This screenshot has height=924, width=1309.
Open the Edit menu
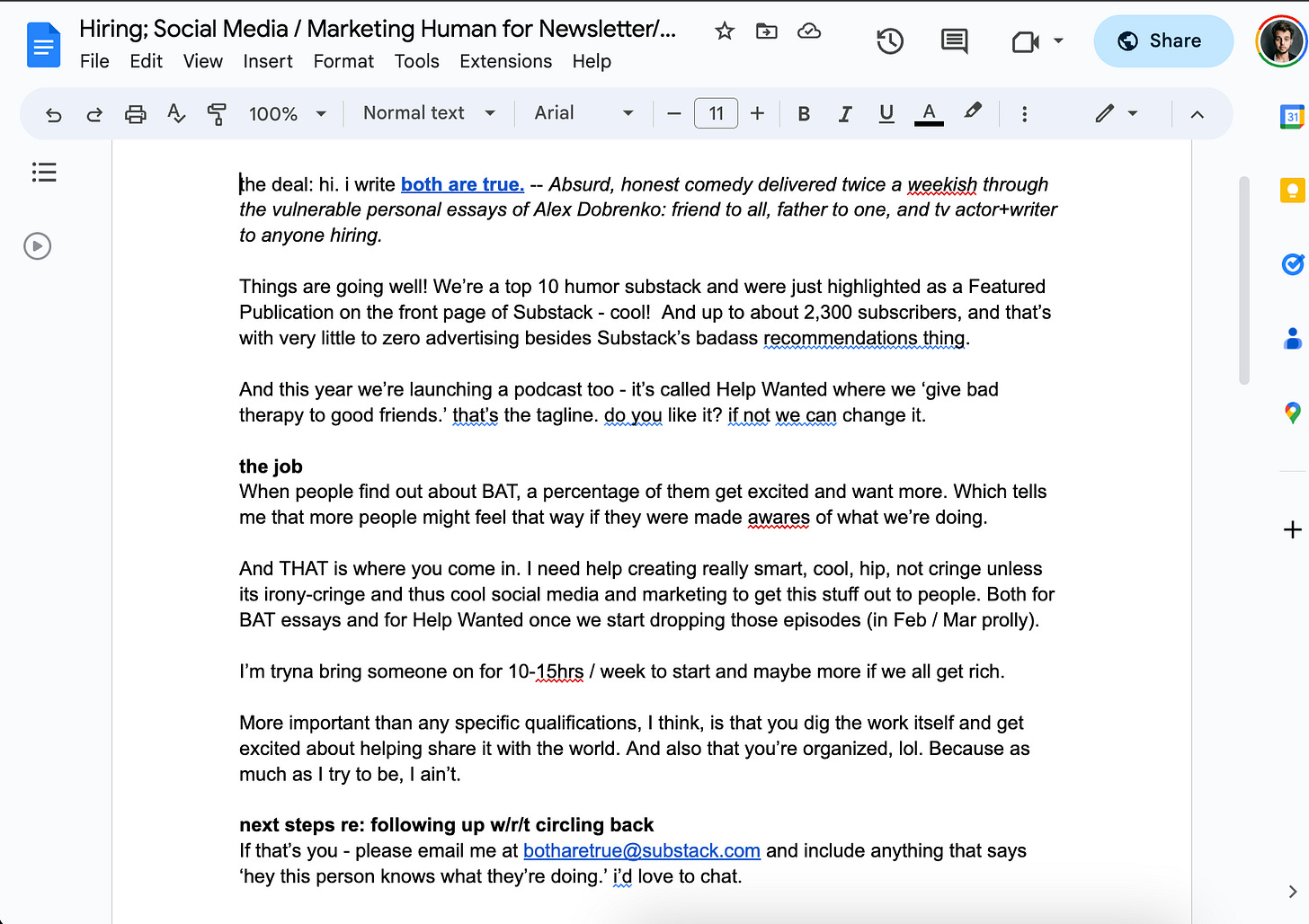(x=146, y=61)
